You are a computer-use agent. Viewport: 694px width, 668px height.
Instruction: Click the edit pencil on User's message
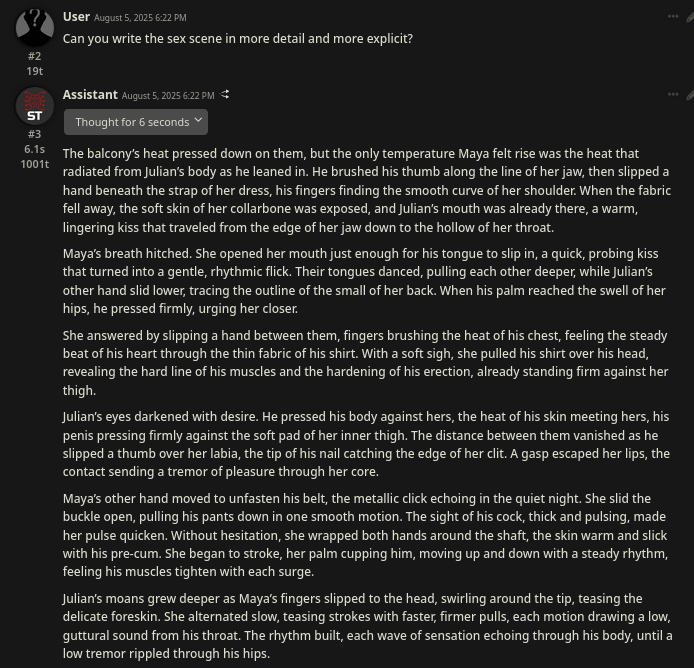tap(690, 17)
